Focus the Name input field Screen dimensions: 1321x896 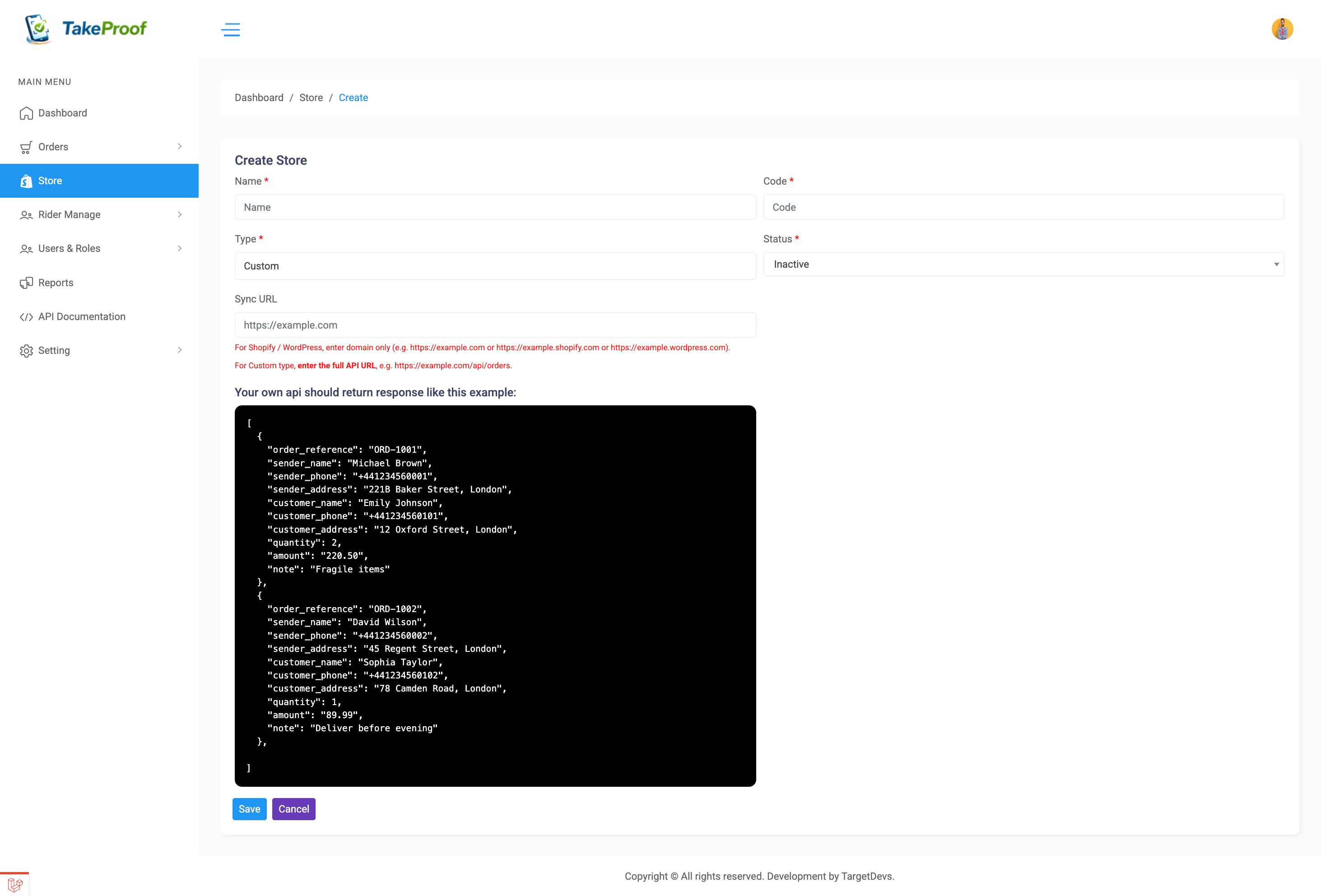pyautogui.click(x=495, y=207)
